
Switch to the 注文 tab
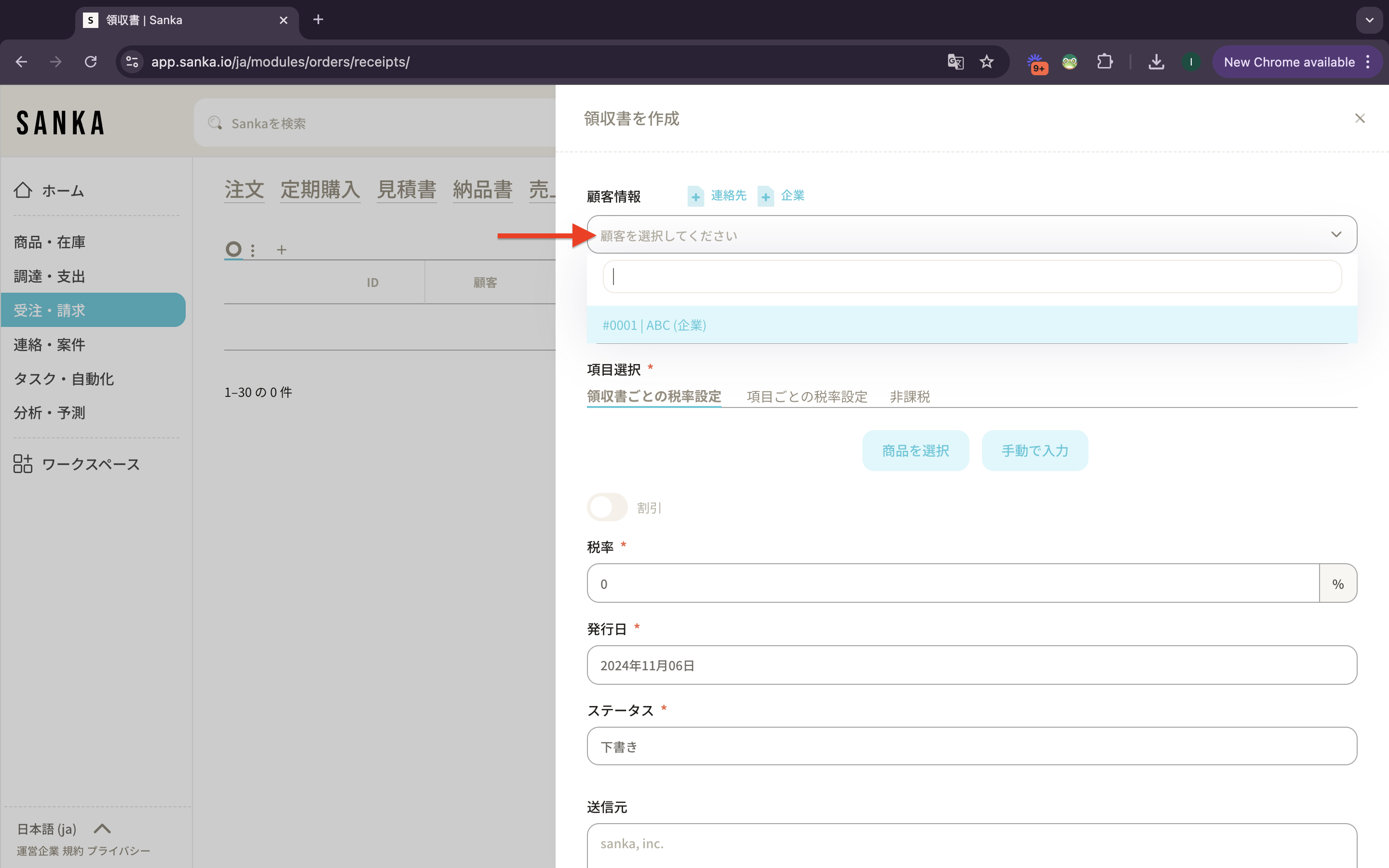point(244,190)
